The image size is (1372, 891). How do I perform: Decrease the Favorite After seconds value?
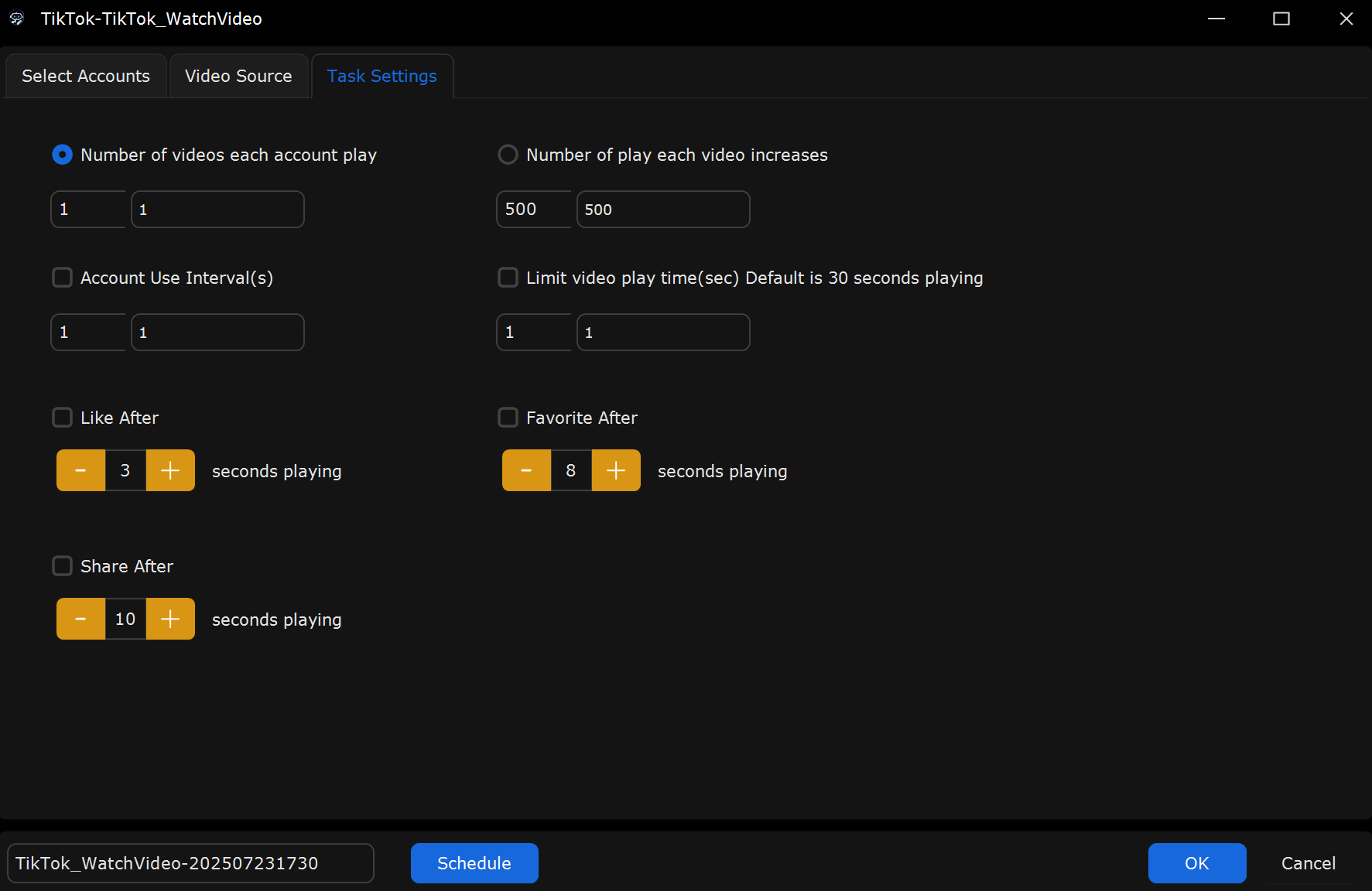point(526,470)
